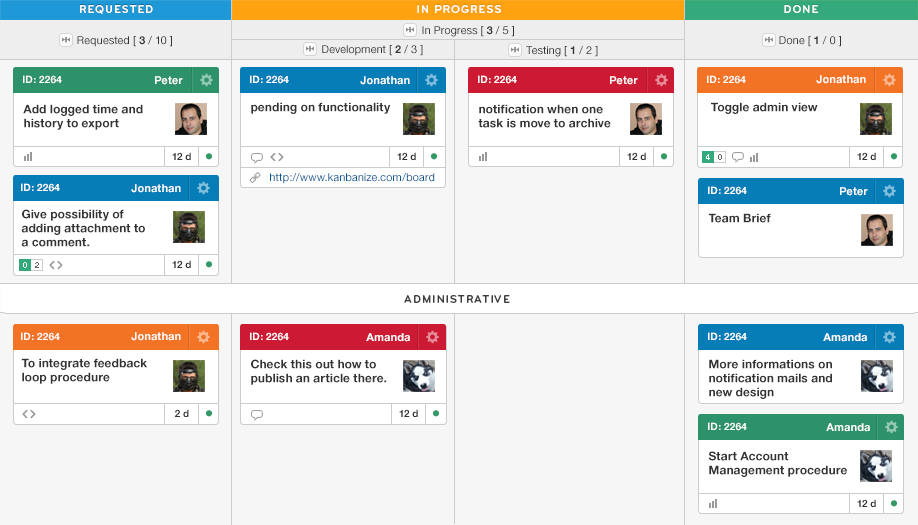The image size is (918, 525).
Task: Collapse the Development sub-column
Action: (310, 50)
